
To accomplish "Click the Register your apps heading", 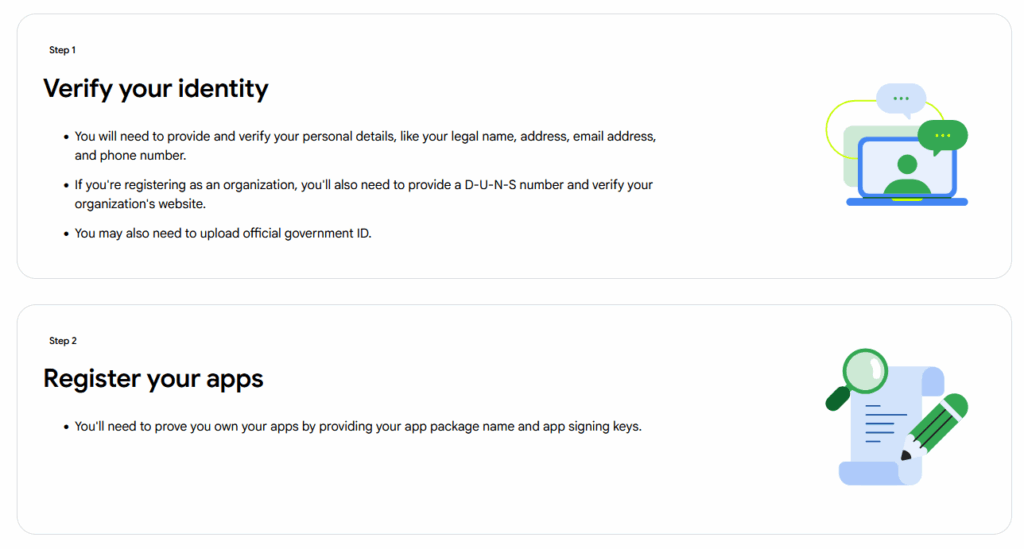I will coord(153,379).
